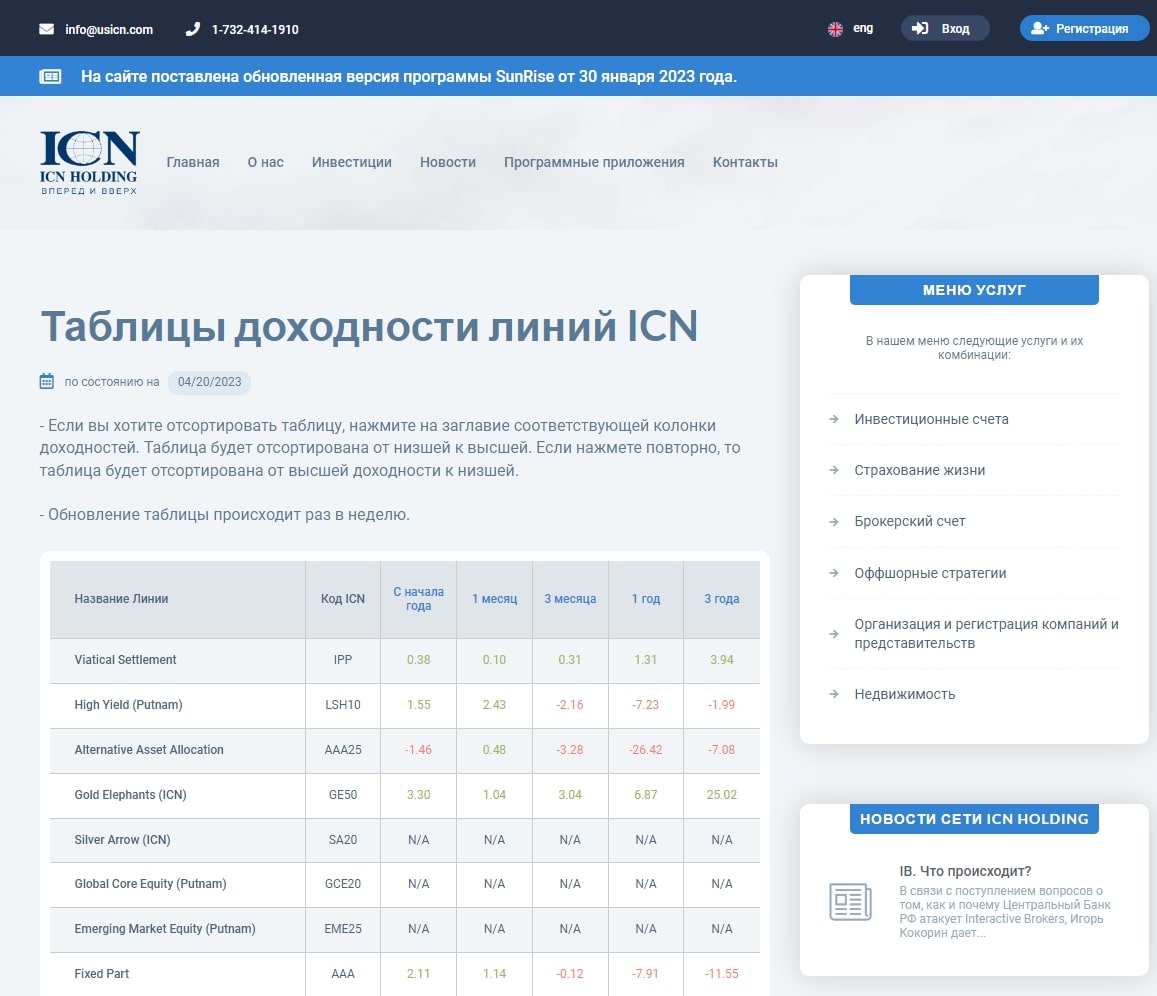Click the arrow beside Инвестиционные счета

(x=834, y=419)
